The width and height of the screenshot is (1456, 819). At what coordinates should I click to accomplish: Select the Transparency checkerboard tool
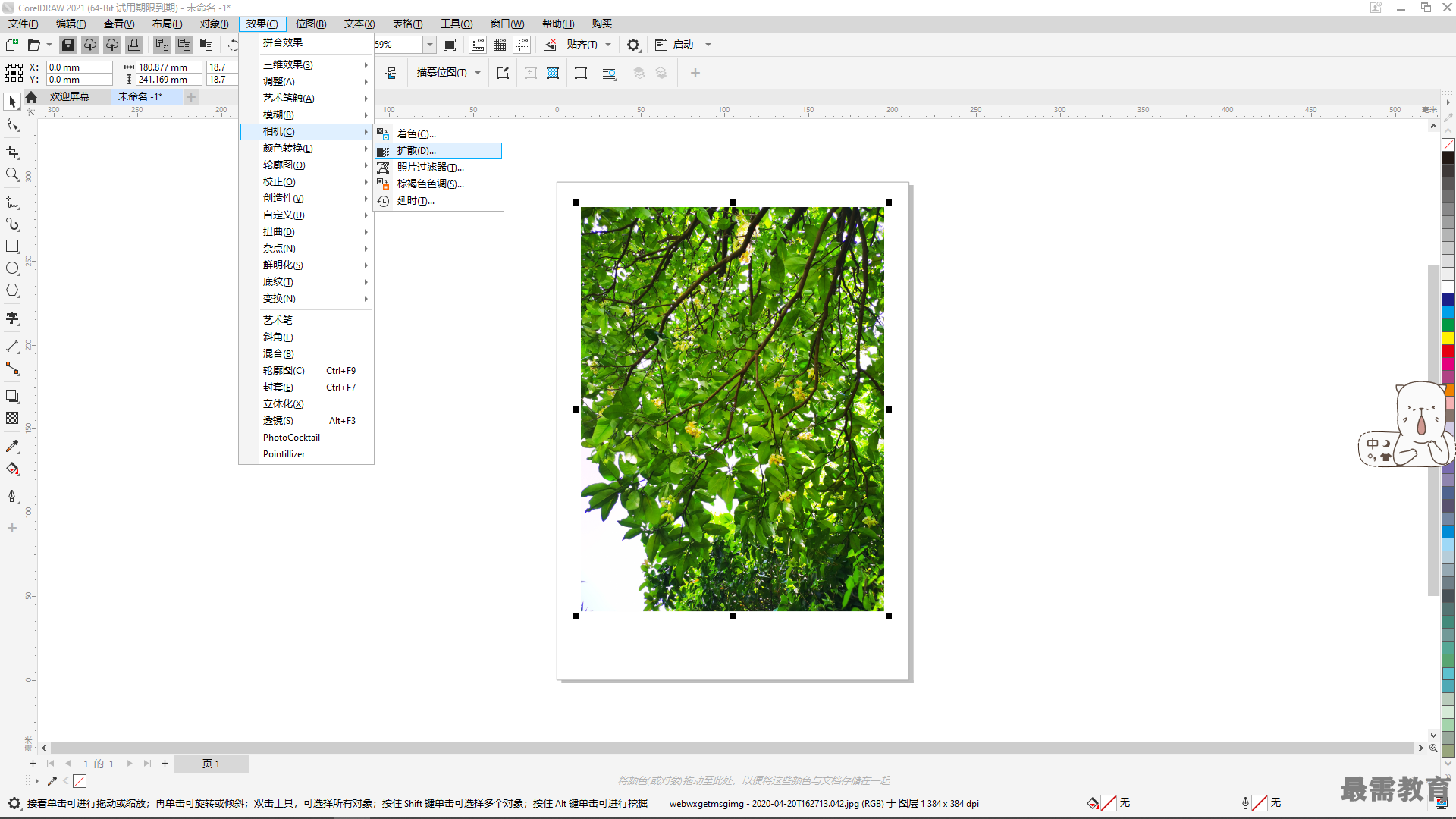(x=12, y=418)
